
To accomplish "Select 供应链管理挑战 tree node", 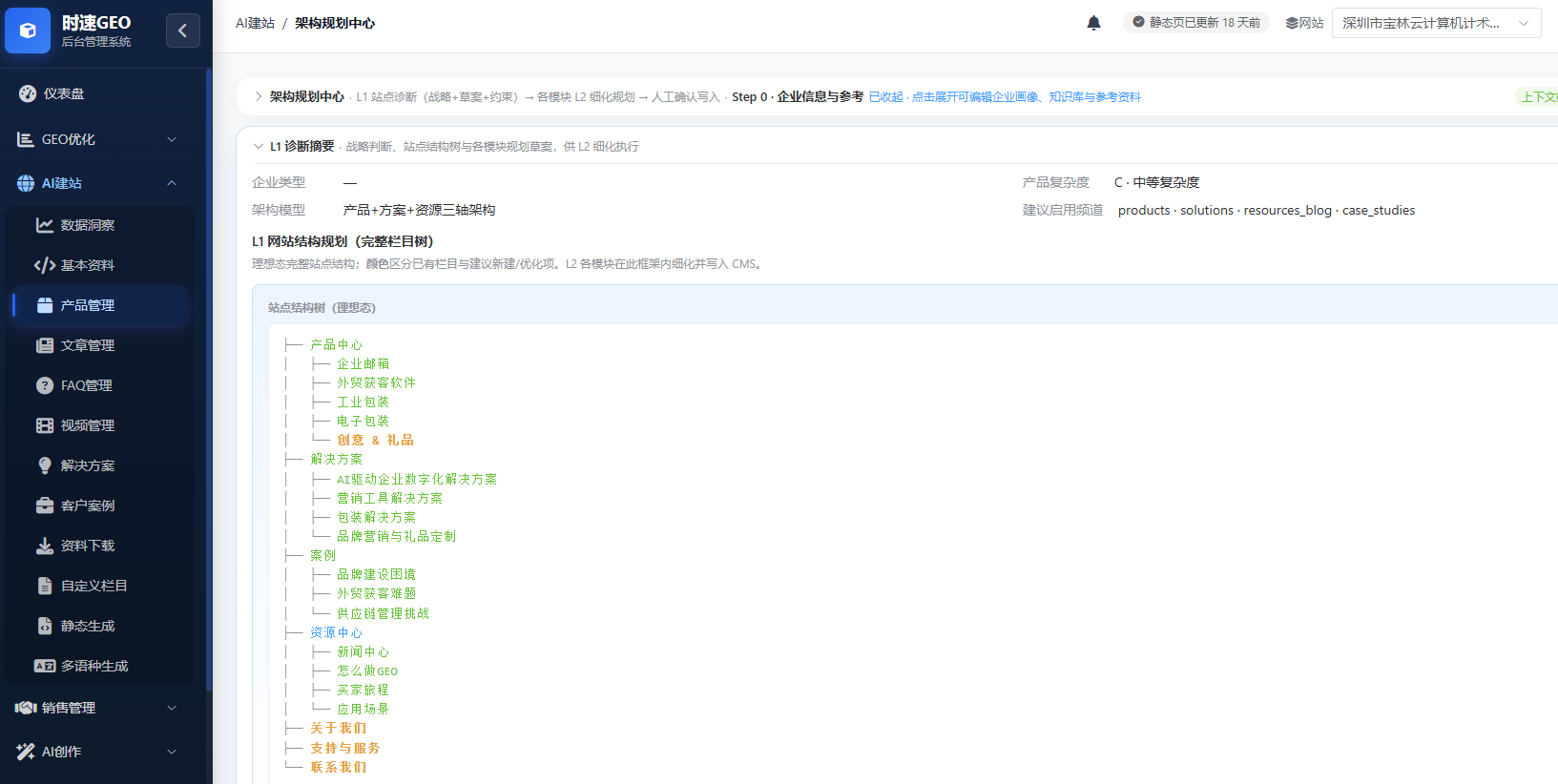I will tap(384, 613).
